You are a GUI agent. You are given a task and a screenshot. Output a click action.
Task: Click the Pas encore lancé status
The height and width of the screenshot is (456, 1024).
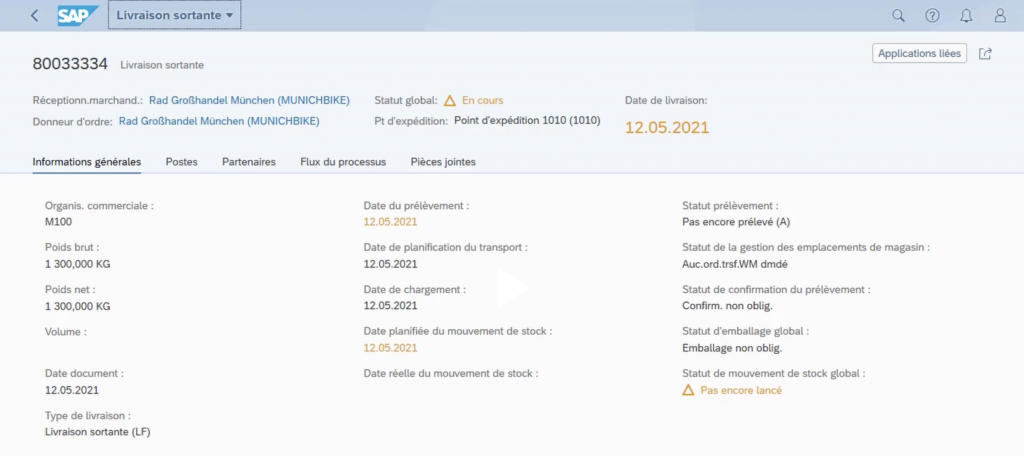coord(740,390)
